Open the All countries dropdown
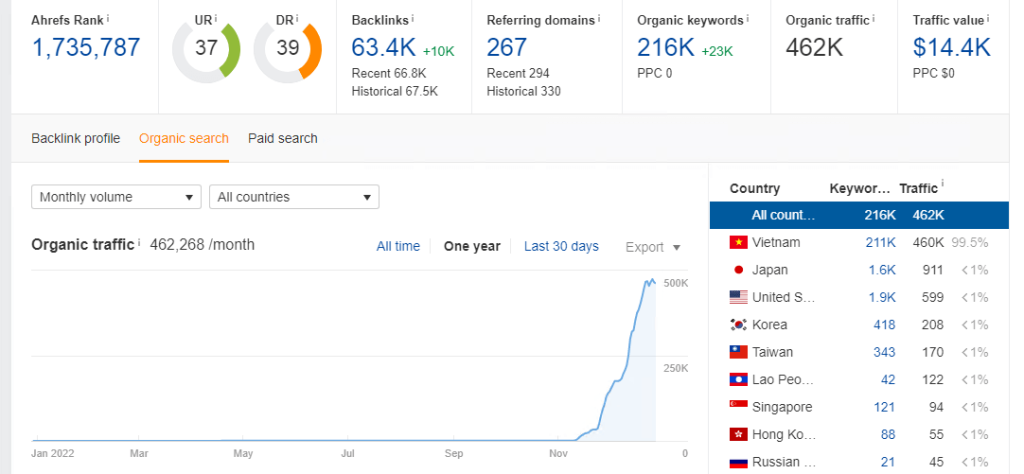This screenshot has height=474, width=1024. point(294,197)
